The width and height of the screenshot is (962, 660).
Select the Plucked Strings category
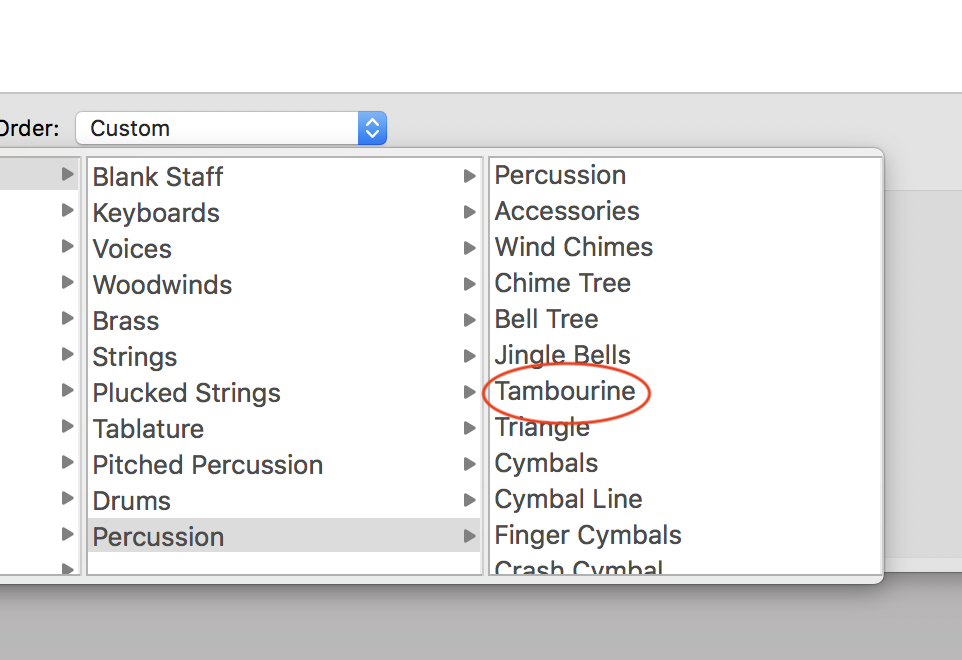pyautogui.click(x=186, y=393)
